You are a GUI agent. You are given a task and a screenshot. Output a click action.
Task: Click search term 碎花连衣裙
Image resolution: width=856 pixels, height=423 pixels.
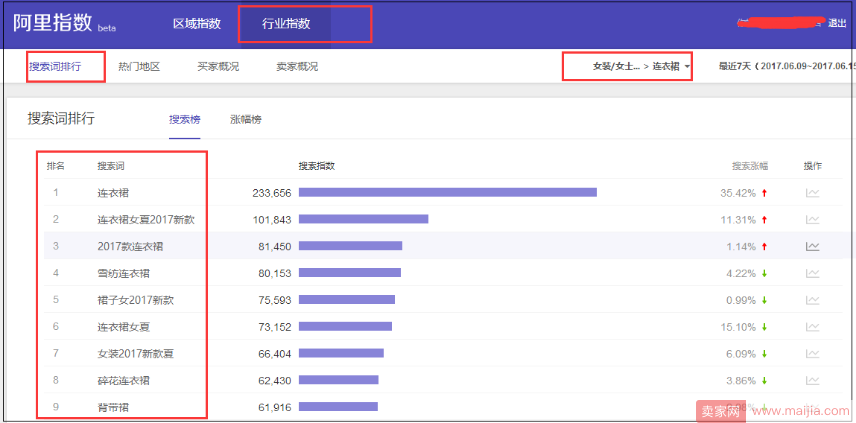pos(123,380)
